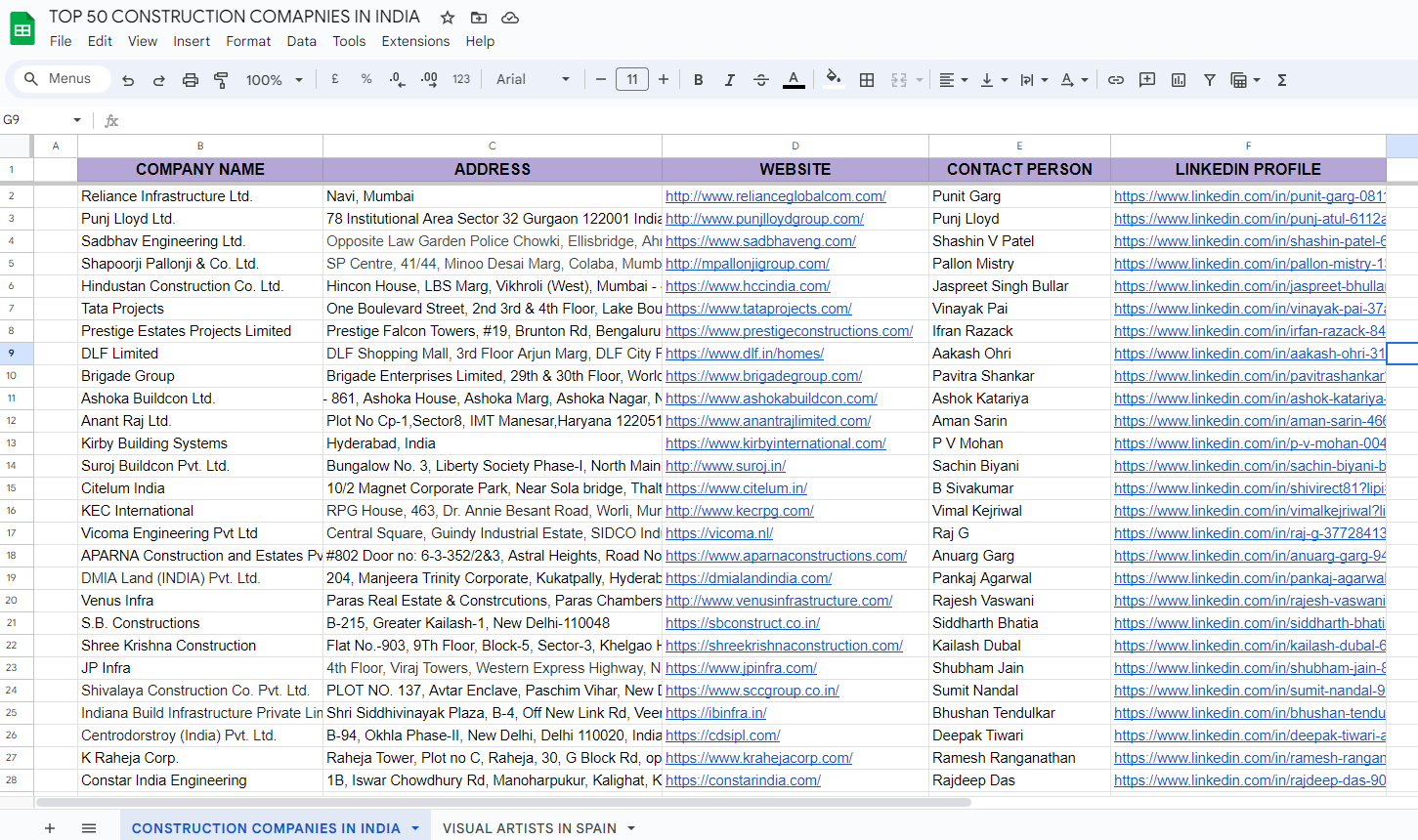Open the Arial font dropdown
The image size is (1418, 840).
533,79
